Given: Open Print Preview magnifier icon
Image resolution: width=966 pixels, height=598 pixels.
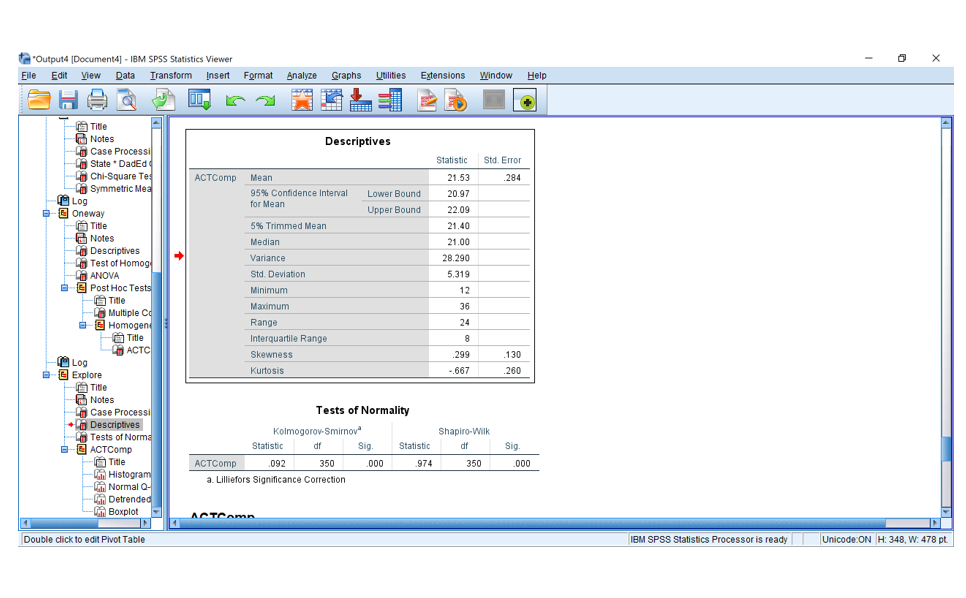Looking at the screenshot, I should 127,100.
